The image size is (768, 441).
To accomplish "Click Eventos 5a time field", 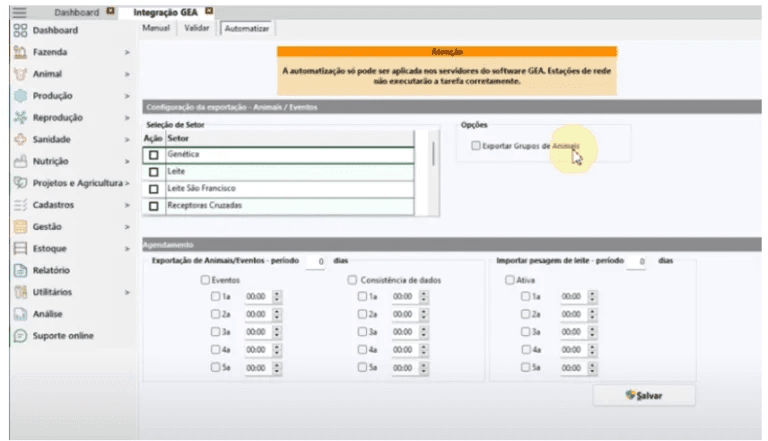I will 259,368.
